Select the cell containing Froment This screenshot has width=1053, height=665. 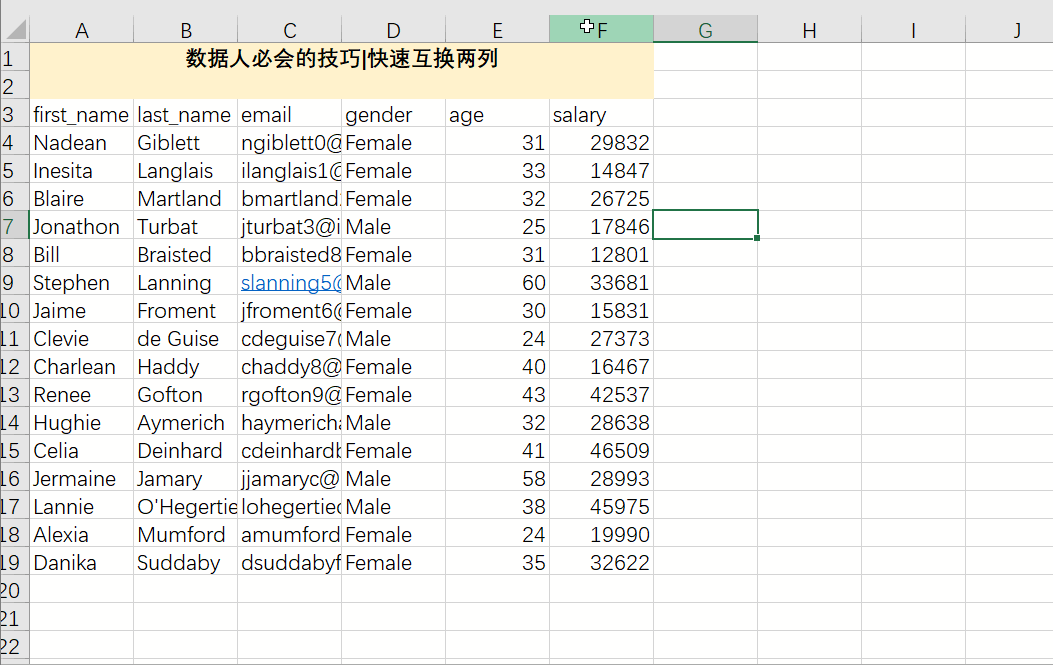pyautogui.click(x=185, y=310)
